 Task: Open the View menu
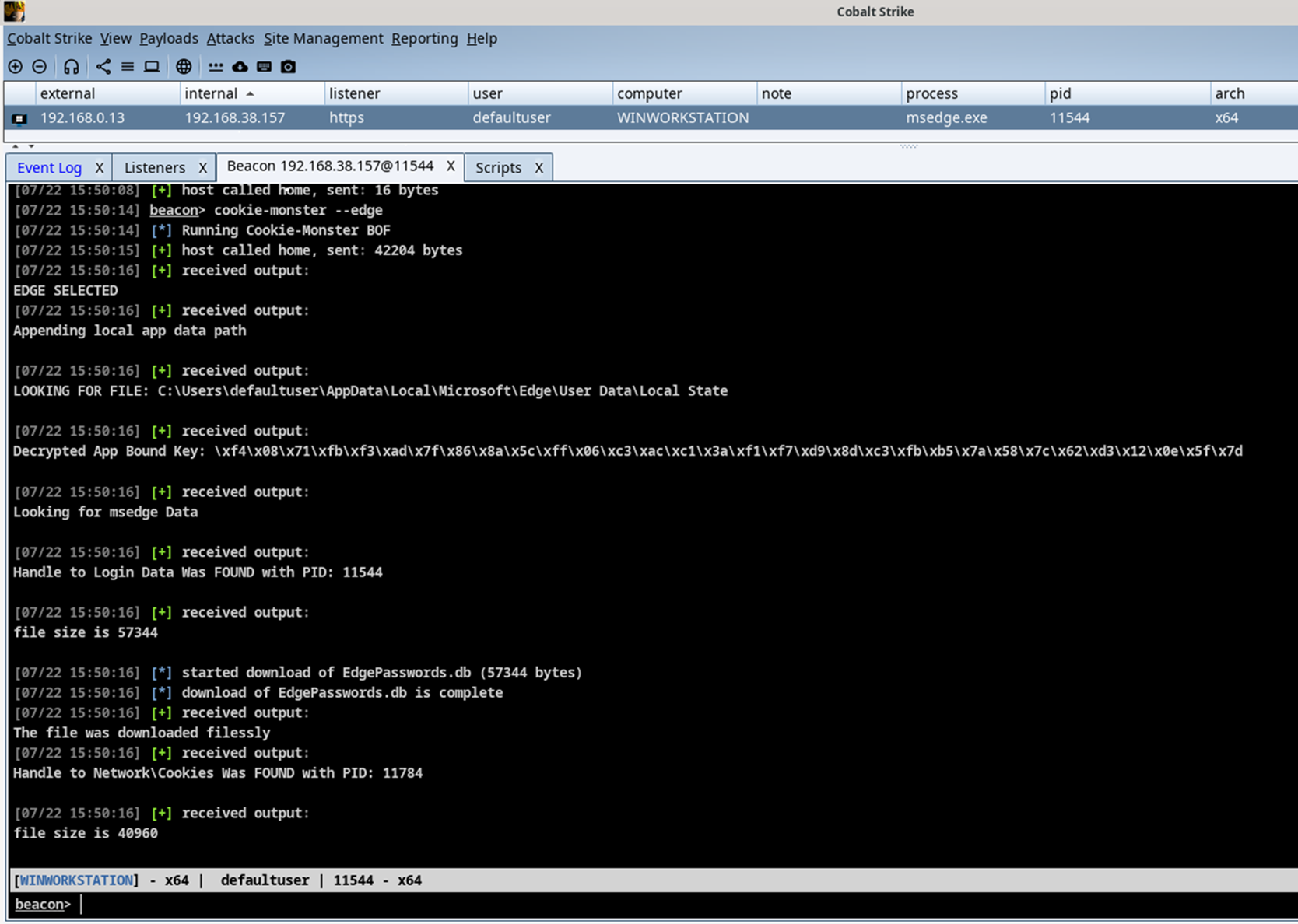(x=115, y=38)
